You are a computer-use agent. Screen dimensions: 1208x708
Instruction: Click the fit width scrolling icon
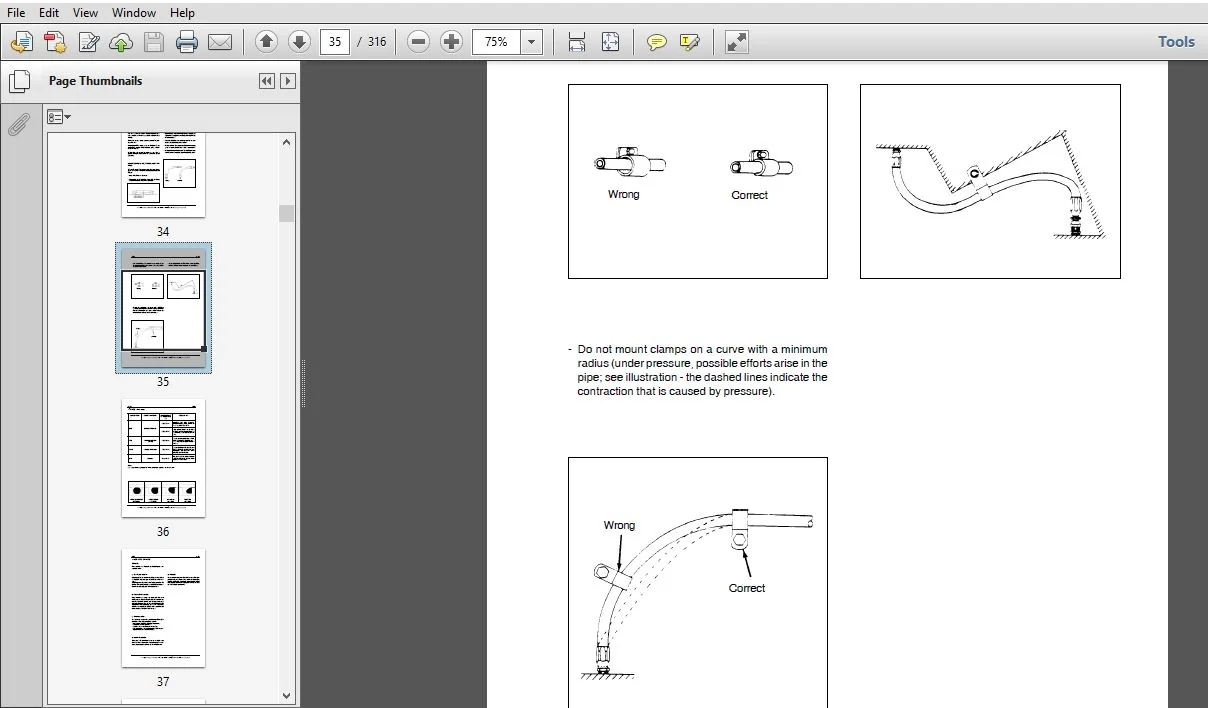coord(577,42)
